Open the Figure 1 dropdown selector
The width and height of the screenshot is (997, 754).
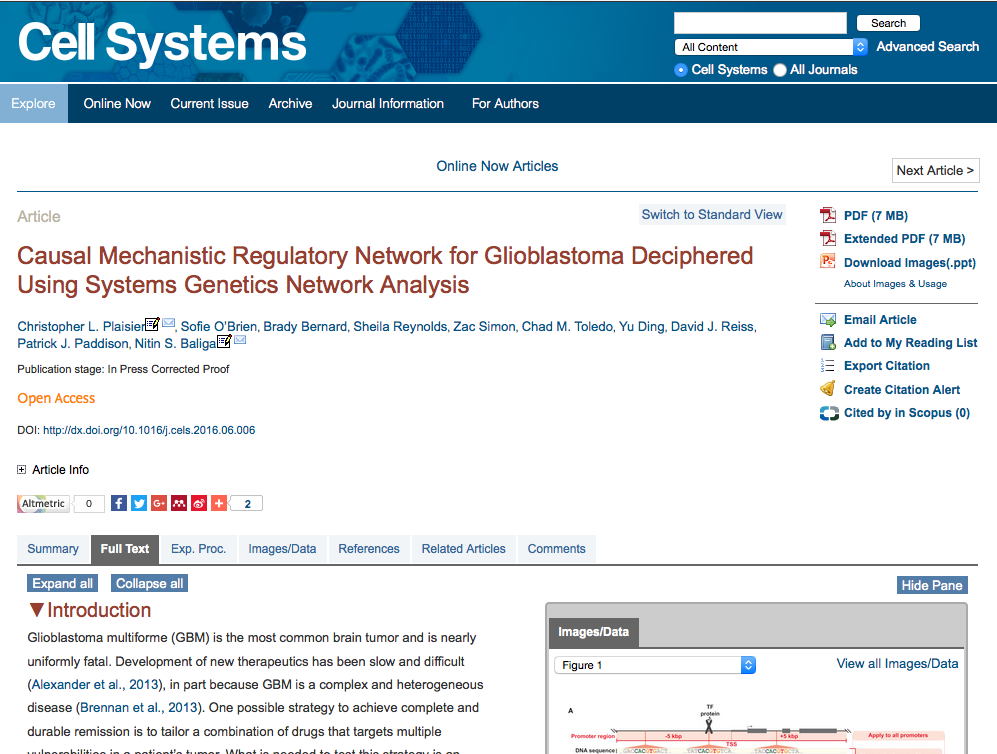(x=655, y=665)
